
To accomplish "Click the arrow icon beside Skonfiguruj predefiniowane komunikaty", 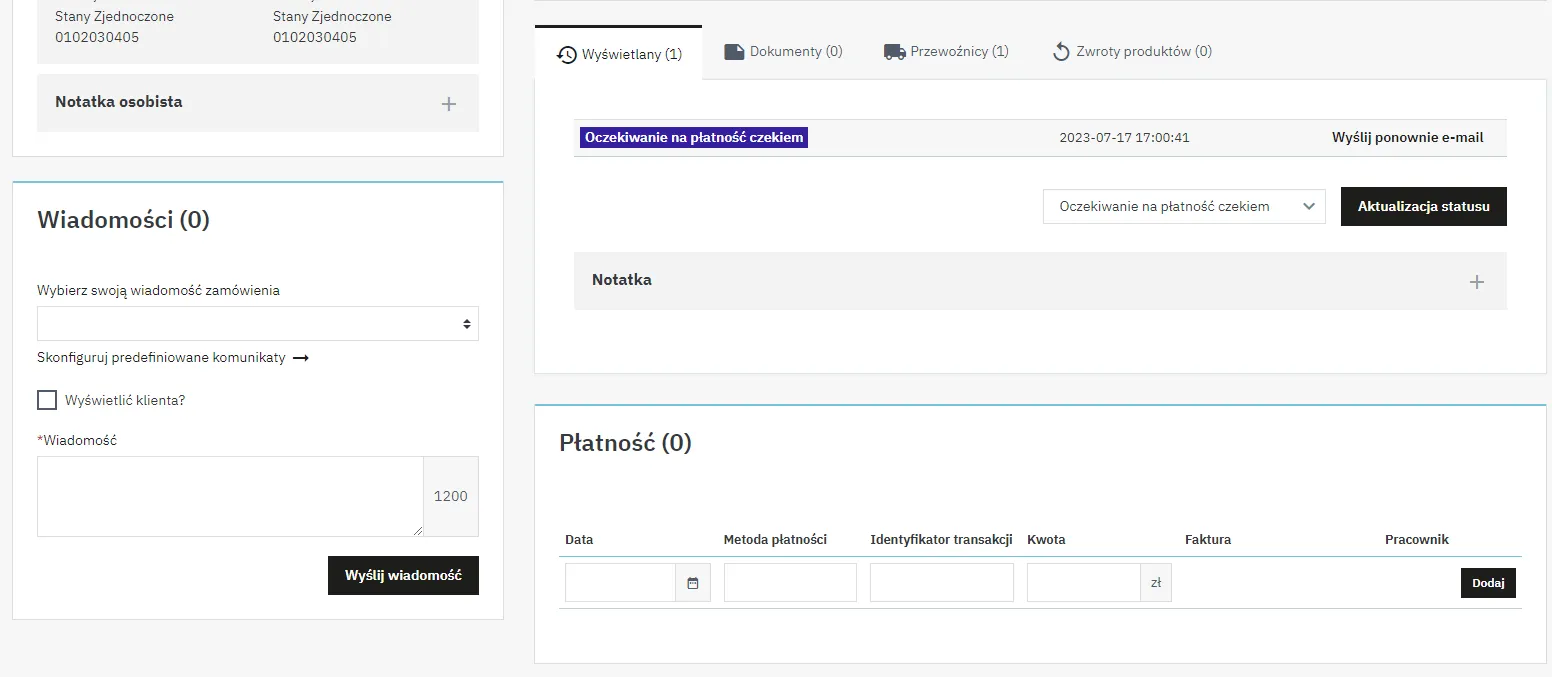I will click(x=300, y=358).
